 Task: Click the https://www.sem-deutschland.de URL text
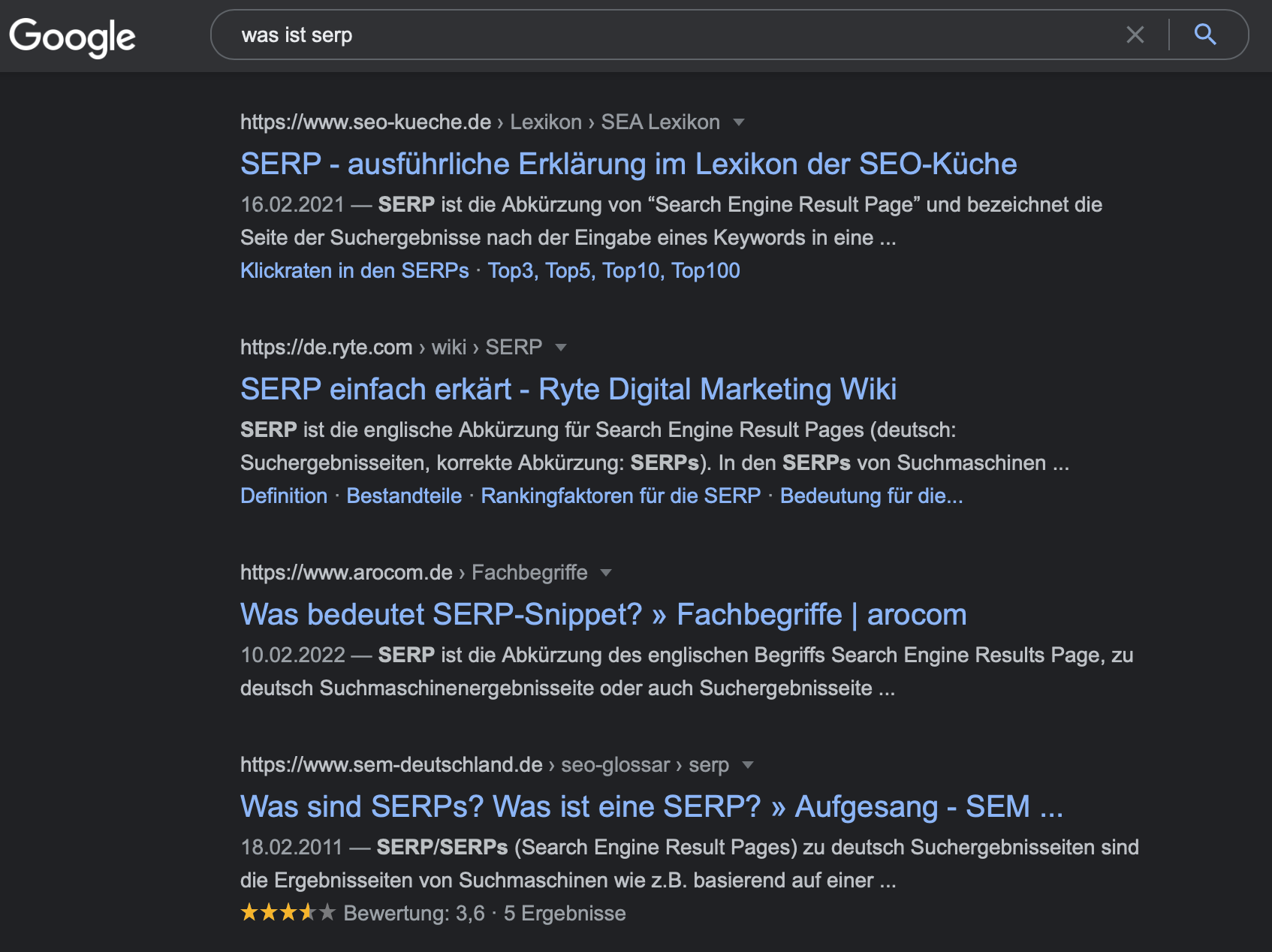point(391,764)
